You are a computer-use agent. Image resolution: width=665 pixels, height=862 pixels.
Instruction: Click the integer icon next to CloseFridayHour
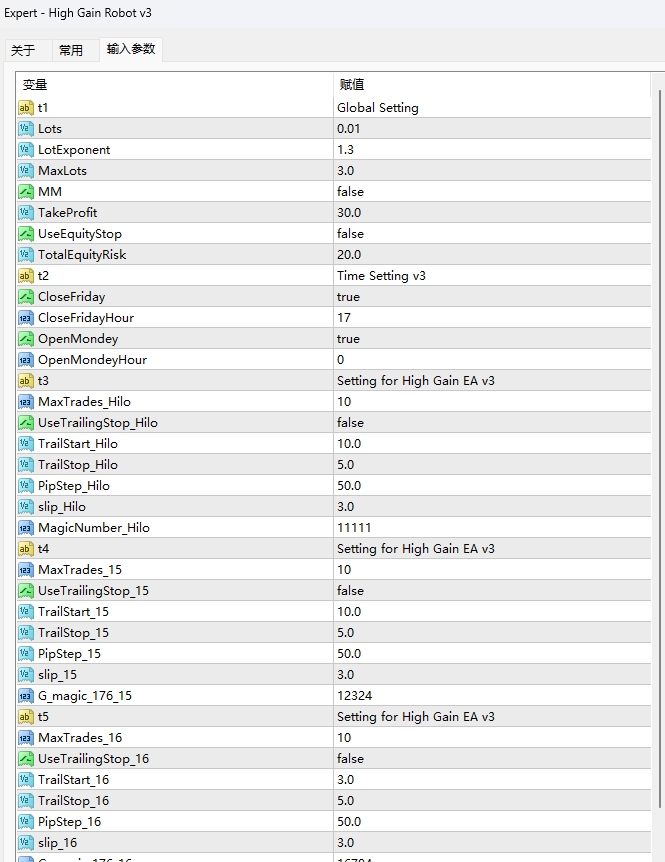pos(26,318)
